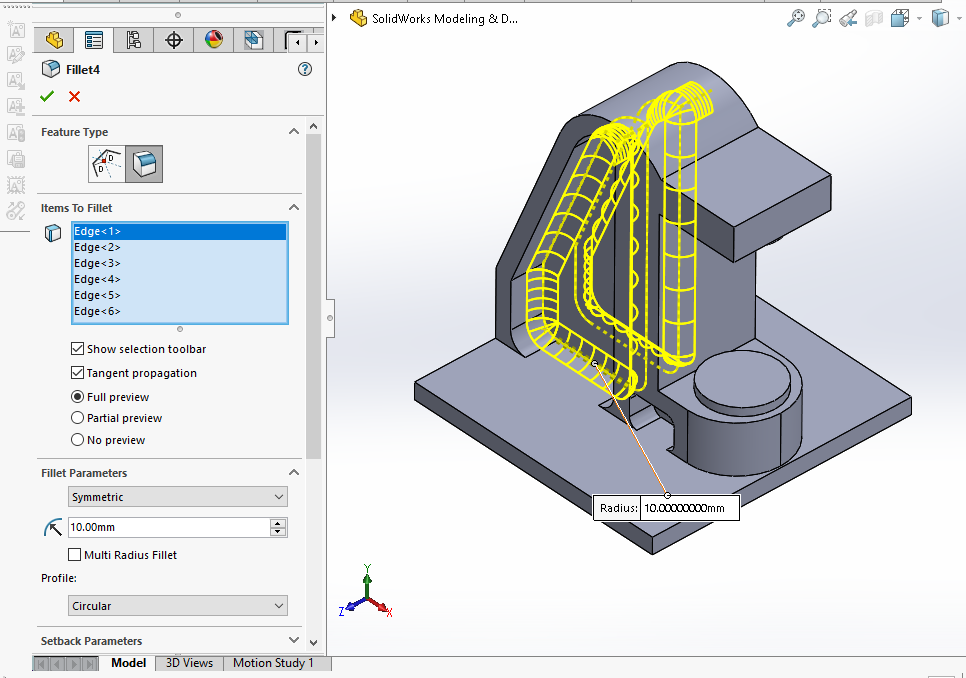Open the DimXpertManager crosshair tab
The image size is (966, 678).
[174, 40]
